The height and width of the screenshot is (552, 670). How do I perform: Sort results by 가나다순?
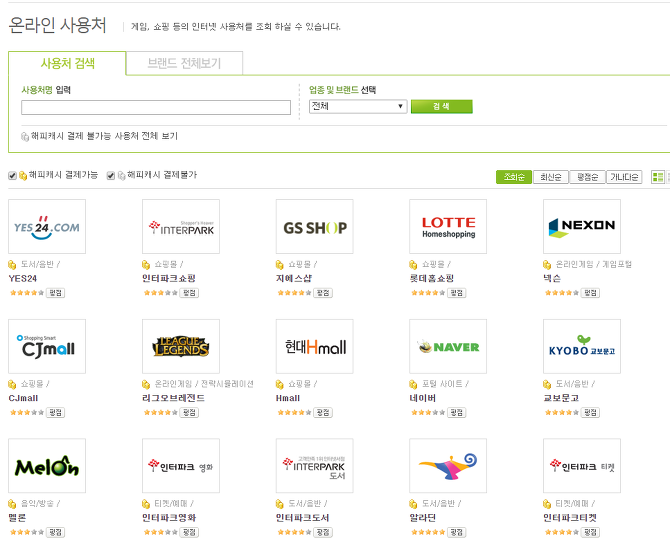coord(624,177)
